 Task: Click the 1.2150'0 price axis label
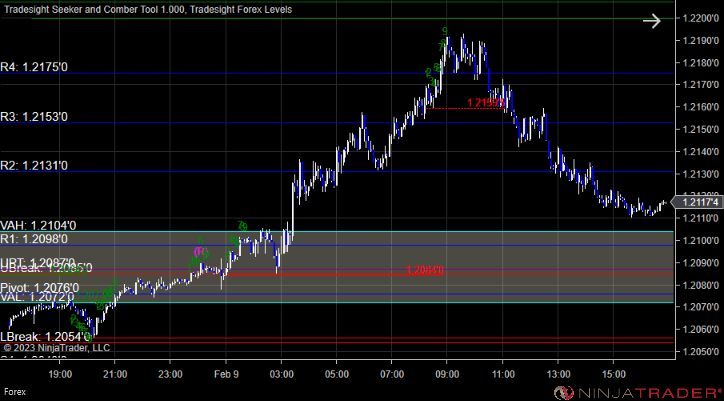pyautogui.click(x=700, y=129)
